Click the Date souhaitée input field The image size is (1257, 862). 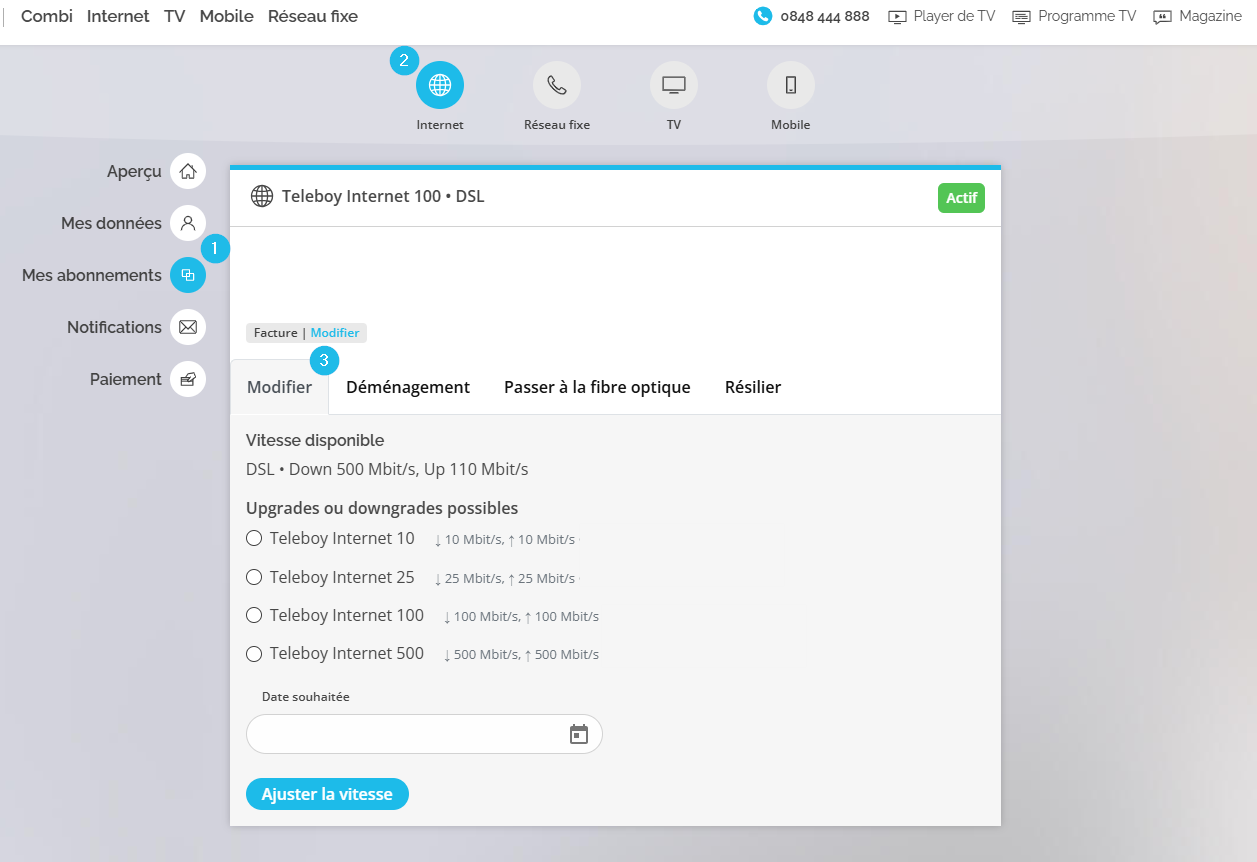424,734
